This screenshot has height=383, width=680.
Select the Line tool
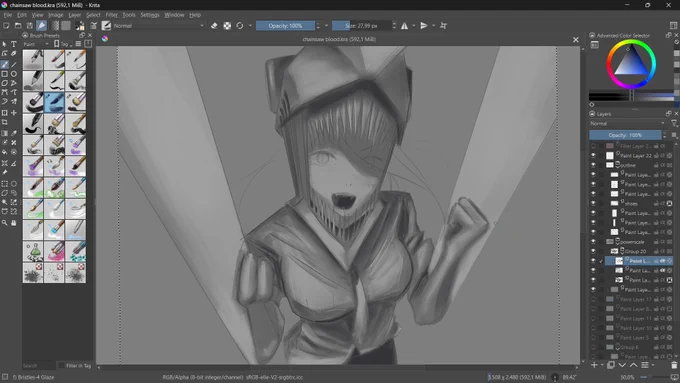14,64
